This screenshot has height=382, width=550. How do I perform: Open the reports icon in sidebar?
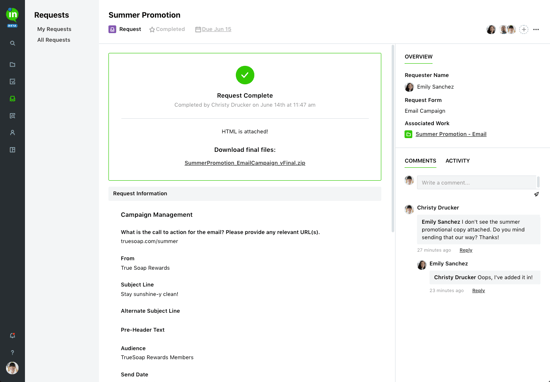point(12,116)
